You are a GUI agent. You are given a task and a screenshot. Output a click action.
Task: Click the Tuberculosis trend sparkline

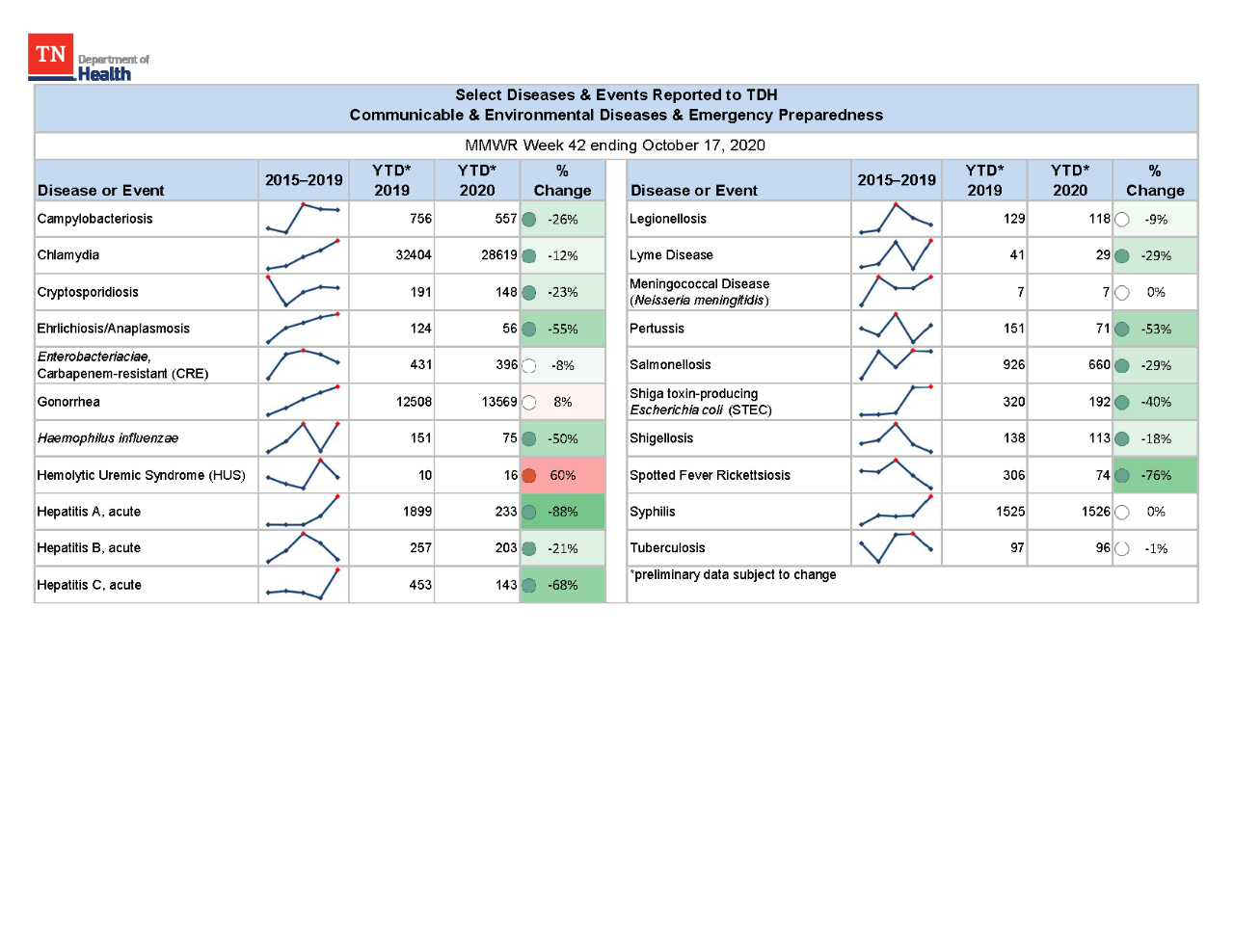pyautogui.click(x=896, y=547)
